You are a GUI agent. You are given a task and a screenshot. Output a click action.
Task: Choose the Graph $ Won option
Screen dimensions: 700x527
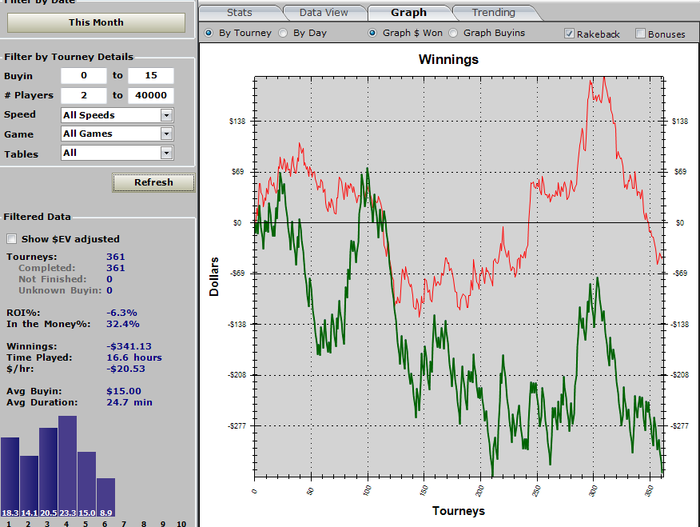pyautogui.click(x=372, y=33)
